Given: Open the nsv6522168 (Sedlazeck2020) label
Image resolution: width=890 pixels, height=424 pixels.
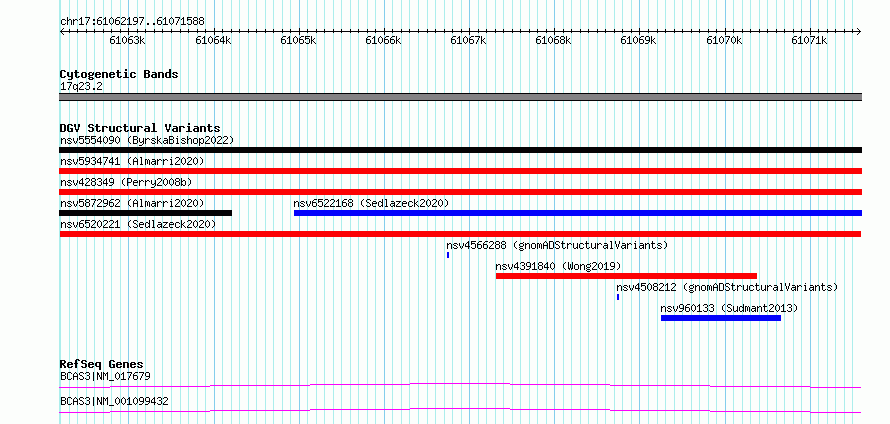Looking at the screenshot, I should pyautogui.click(x=371, y=203).
